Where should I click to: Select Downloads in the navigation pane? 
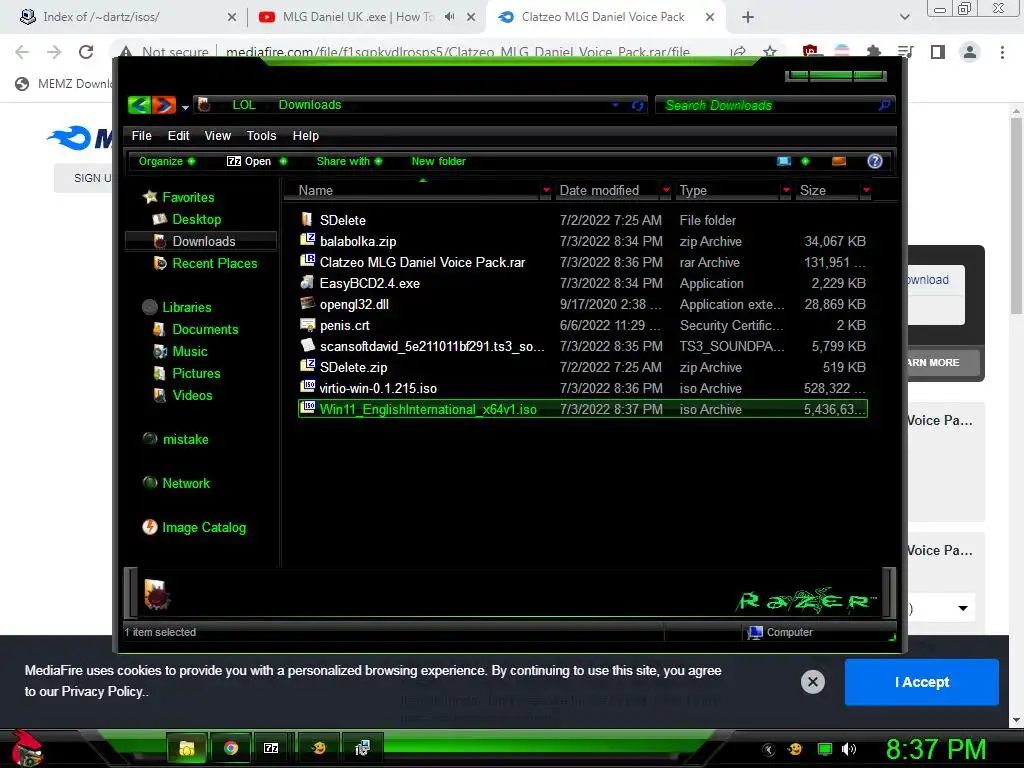coord(200,242)
